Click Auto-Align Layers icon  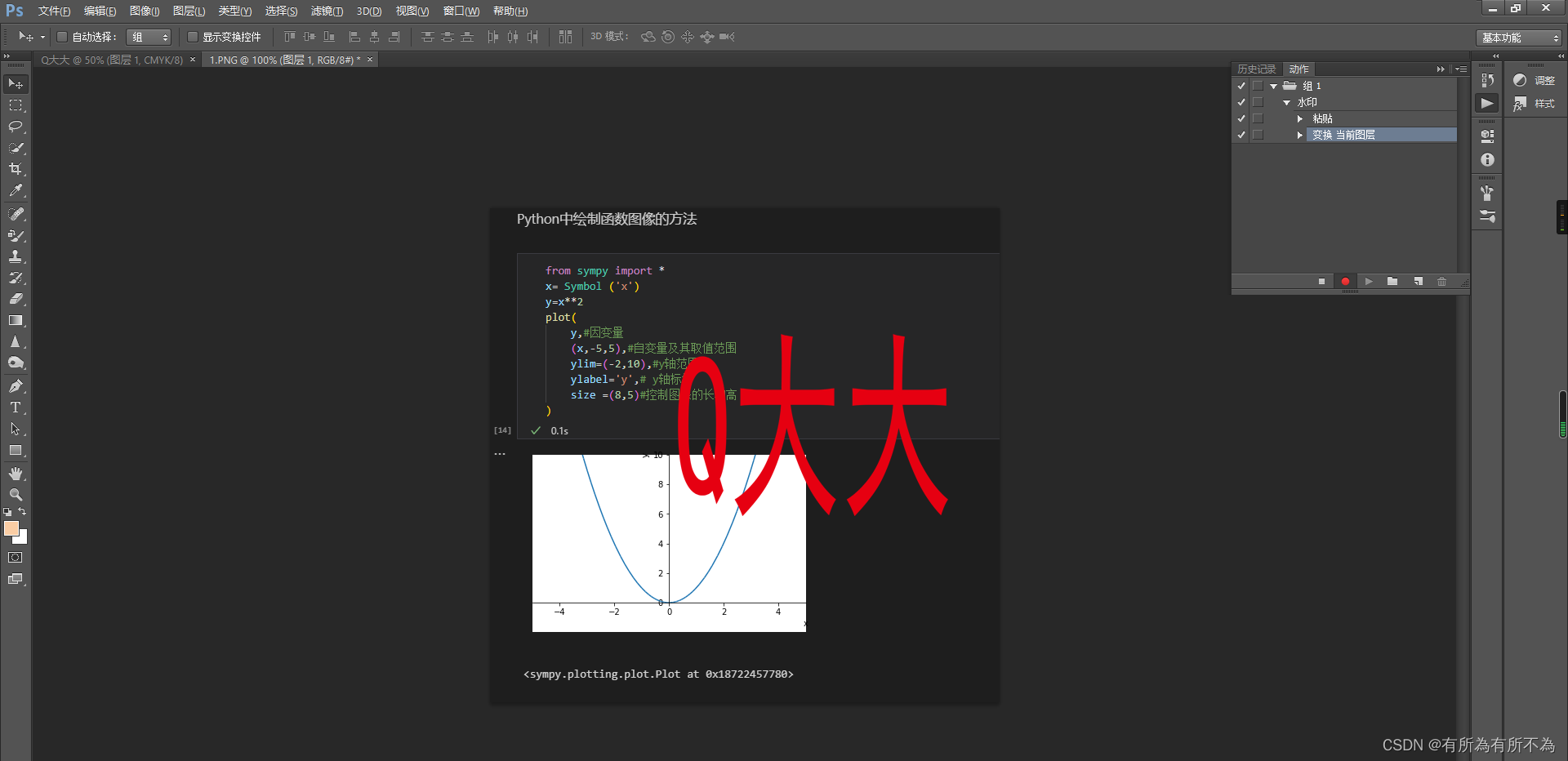565,37
